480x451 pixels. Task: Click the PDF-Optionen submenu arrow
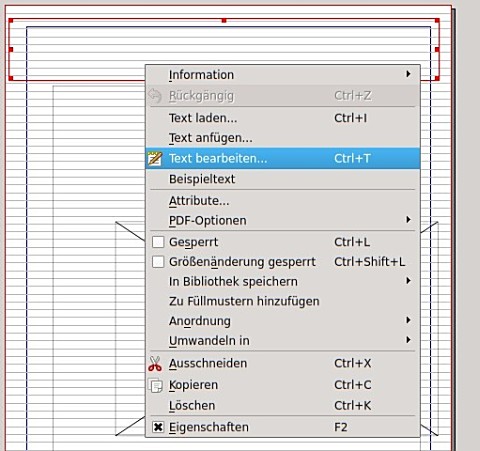[x=408, y=219]
